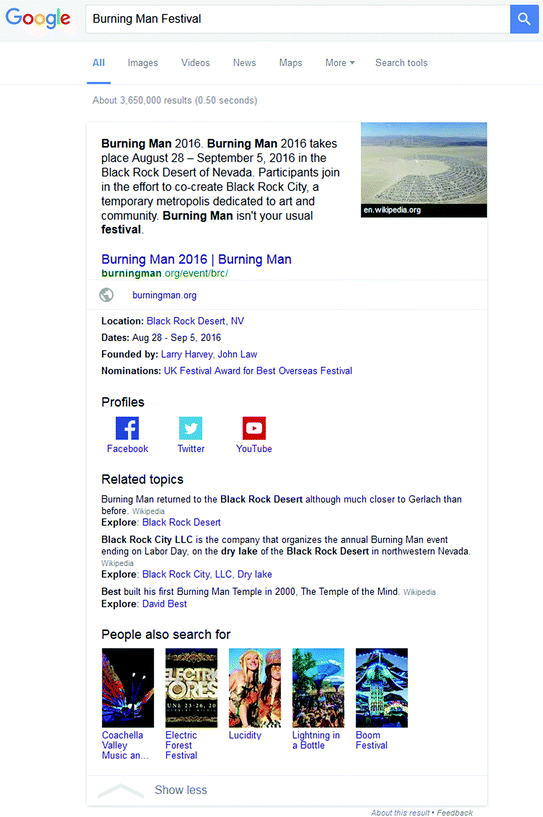Screen dimensions: 543x817
Task: Click the Facebook text label
Action: tap(127, 449)
